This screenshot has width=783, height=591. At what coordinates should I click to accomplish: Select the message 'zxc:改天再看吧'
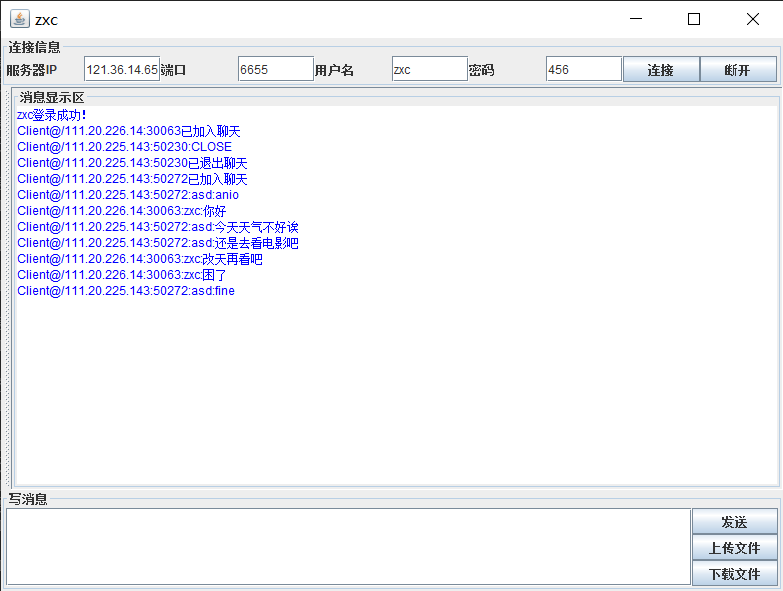pyautogui.click(x=140, y=259)
